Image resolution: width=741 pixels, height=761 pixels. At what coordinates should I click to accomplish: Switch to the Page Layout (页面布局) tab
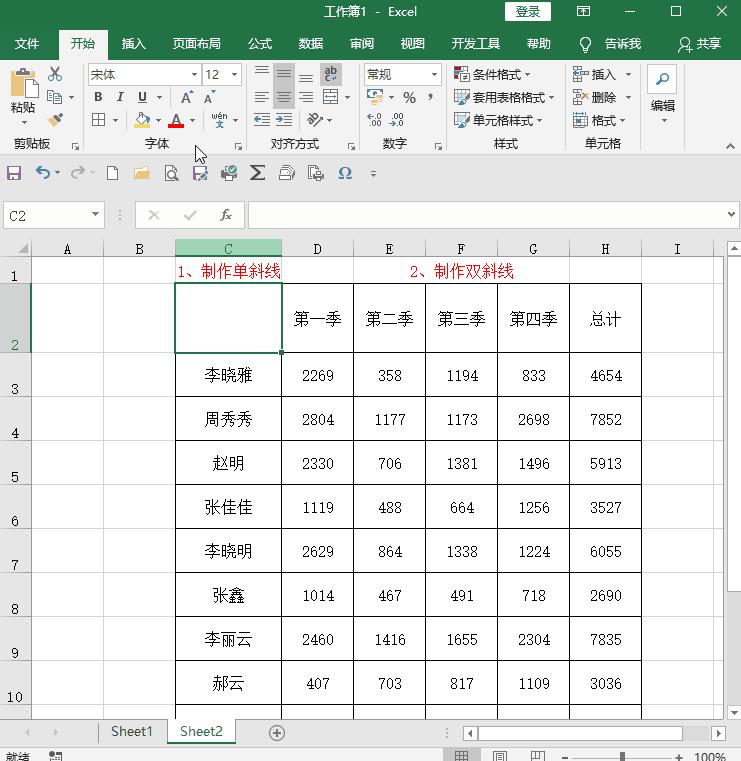click(x=197, y=44)
